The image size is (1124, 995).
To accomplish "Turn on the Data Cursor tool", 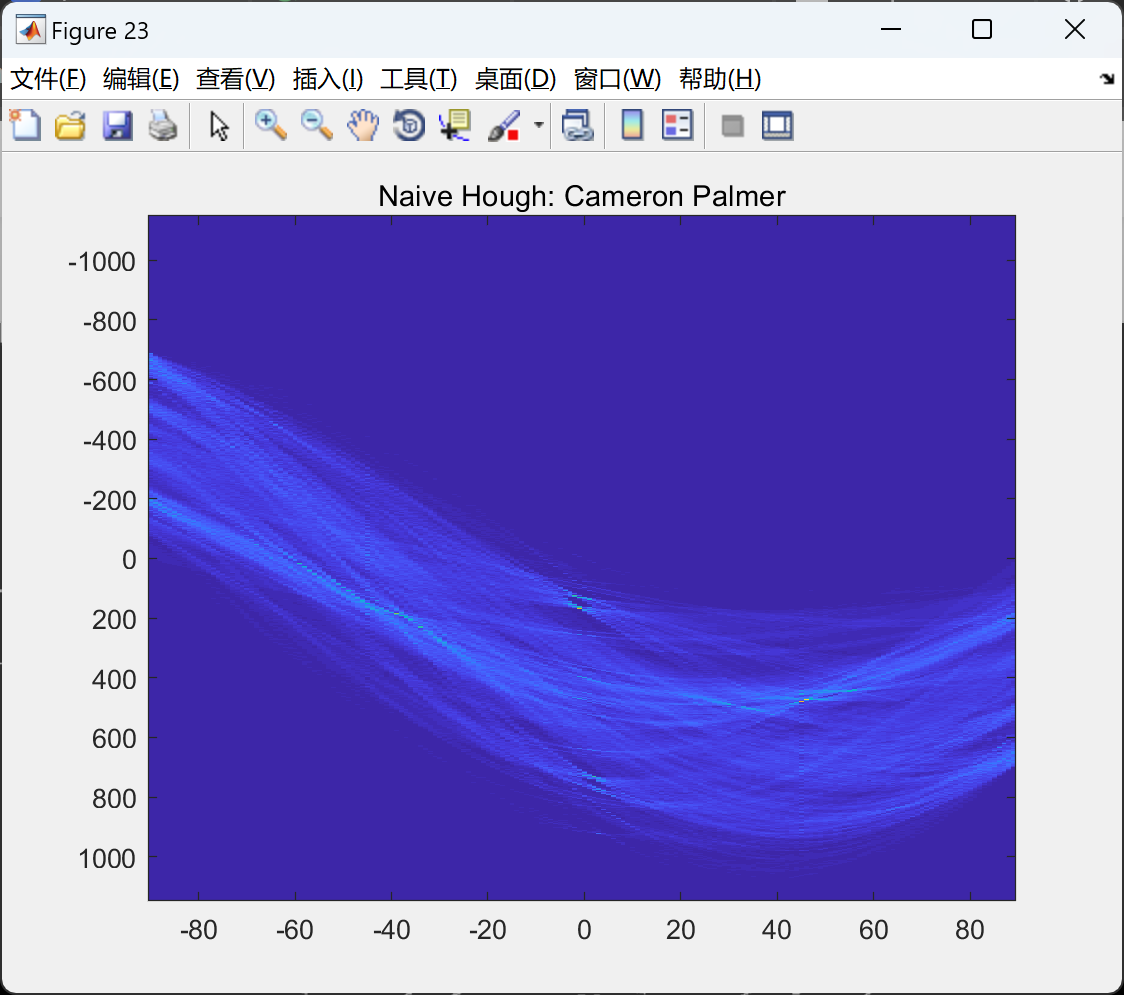I will coord(454,125).
